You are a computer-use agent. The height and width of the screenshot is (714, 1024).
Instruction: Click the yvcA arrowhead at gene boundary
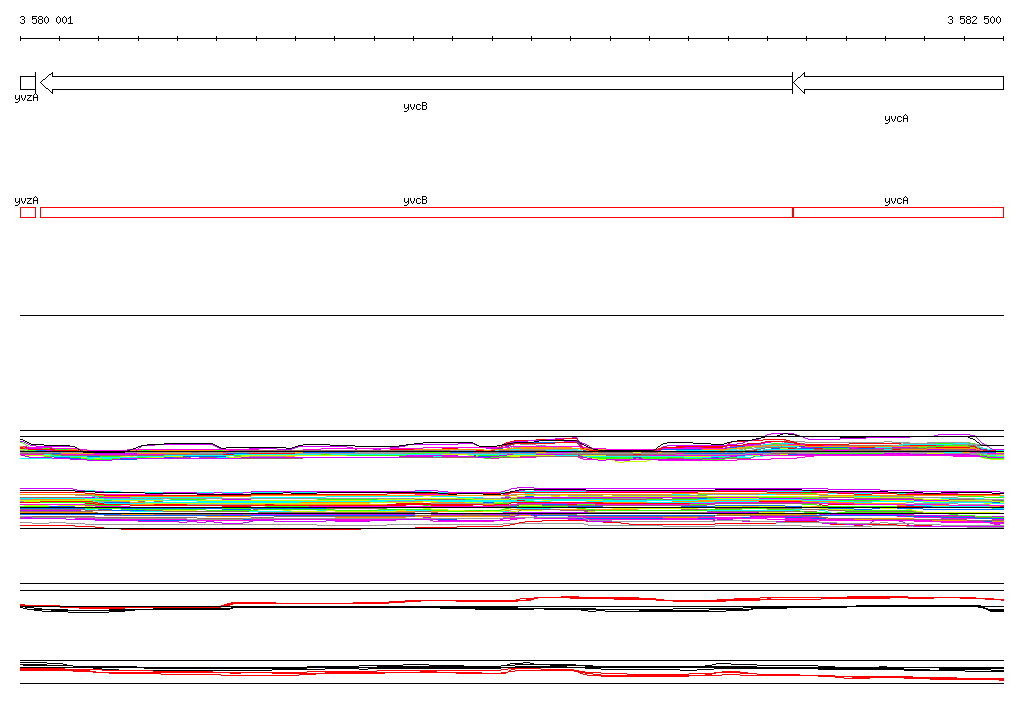tap(799, 83)
